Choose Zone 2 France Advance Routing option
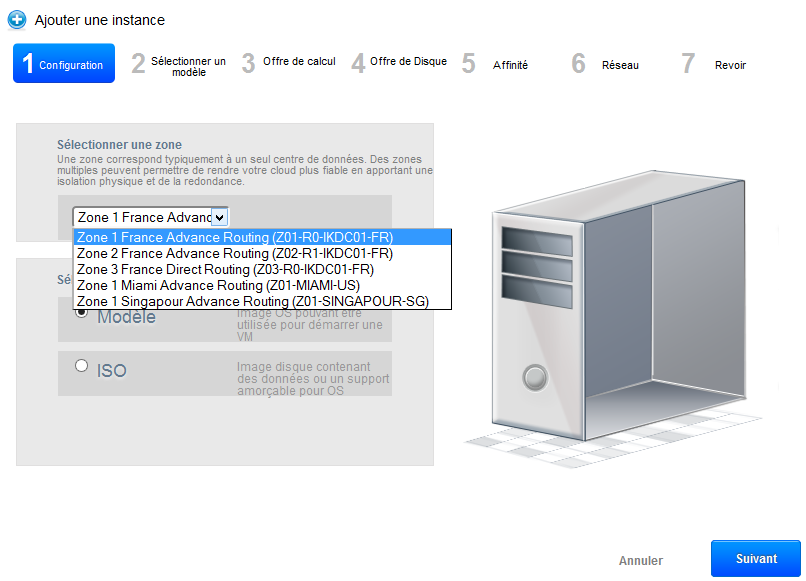 coord(235,254)
